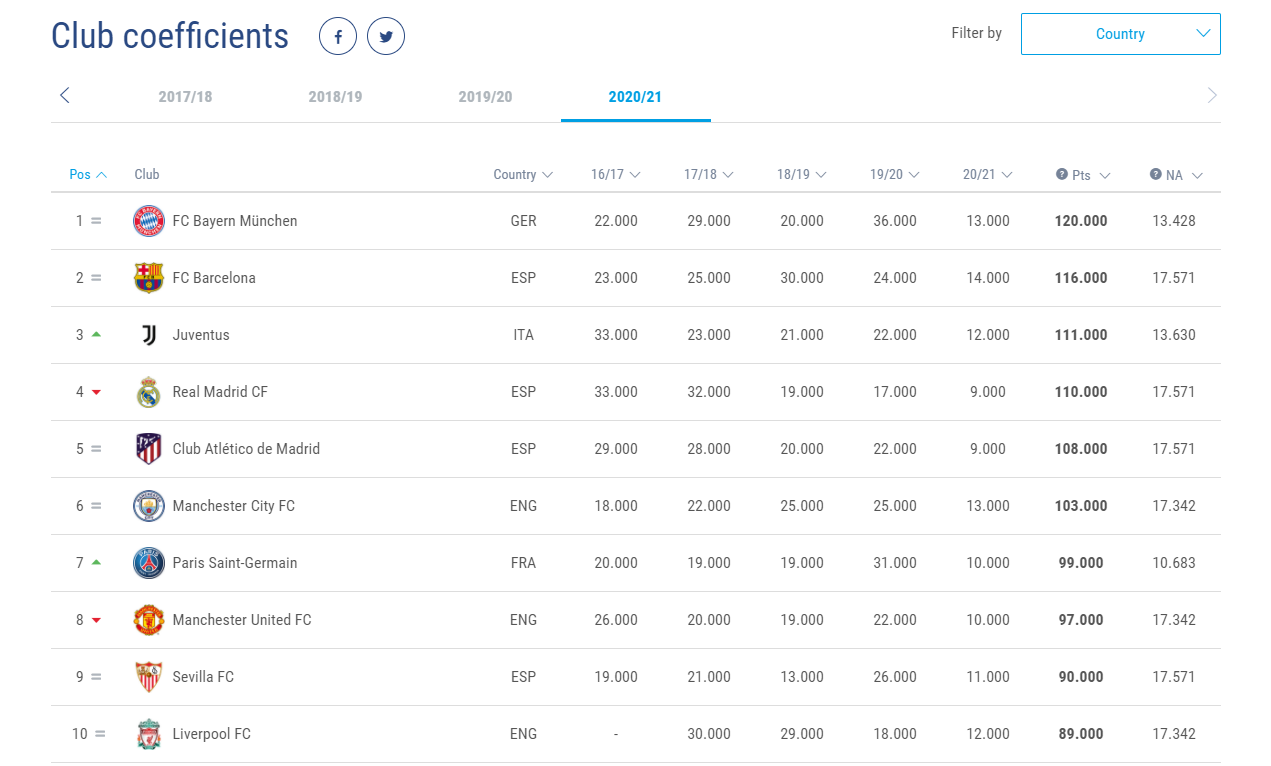Image resolution: width=1271 pixels, height=766 pixels.
Task: Click Manchester United red down indicator
Action: [x=96, y=620]
